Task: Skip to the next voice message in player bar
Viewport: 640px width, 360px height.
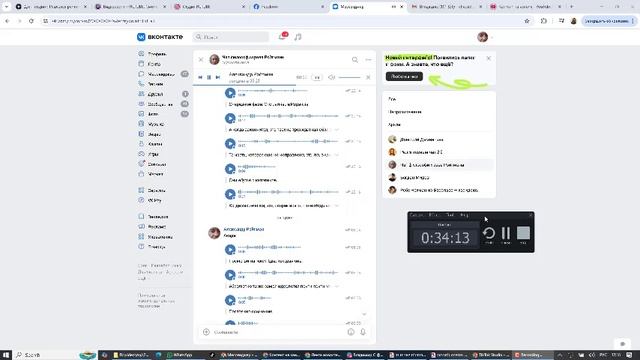Action: tap(218, 77)
